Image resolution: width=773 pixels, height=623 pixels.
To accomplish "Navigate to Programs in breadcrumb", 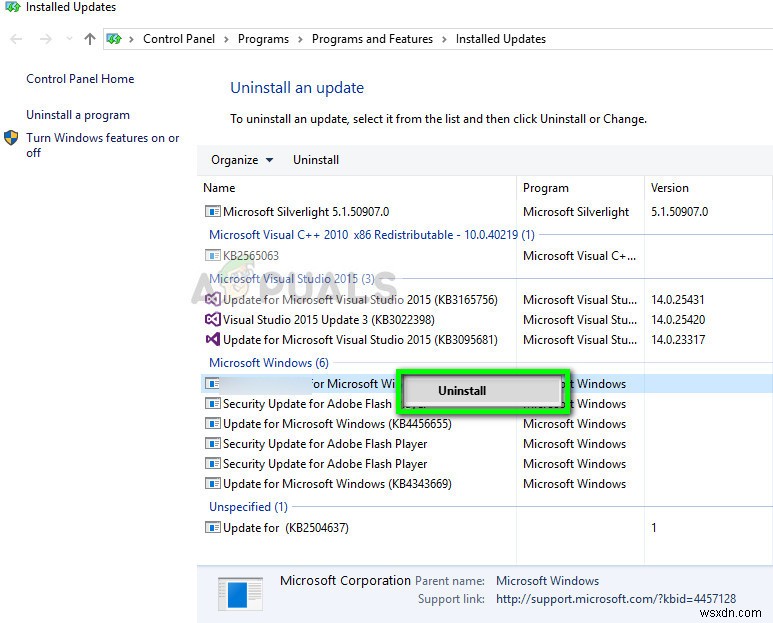I will tap(263, 39).
